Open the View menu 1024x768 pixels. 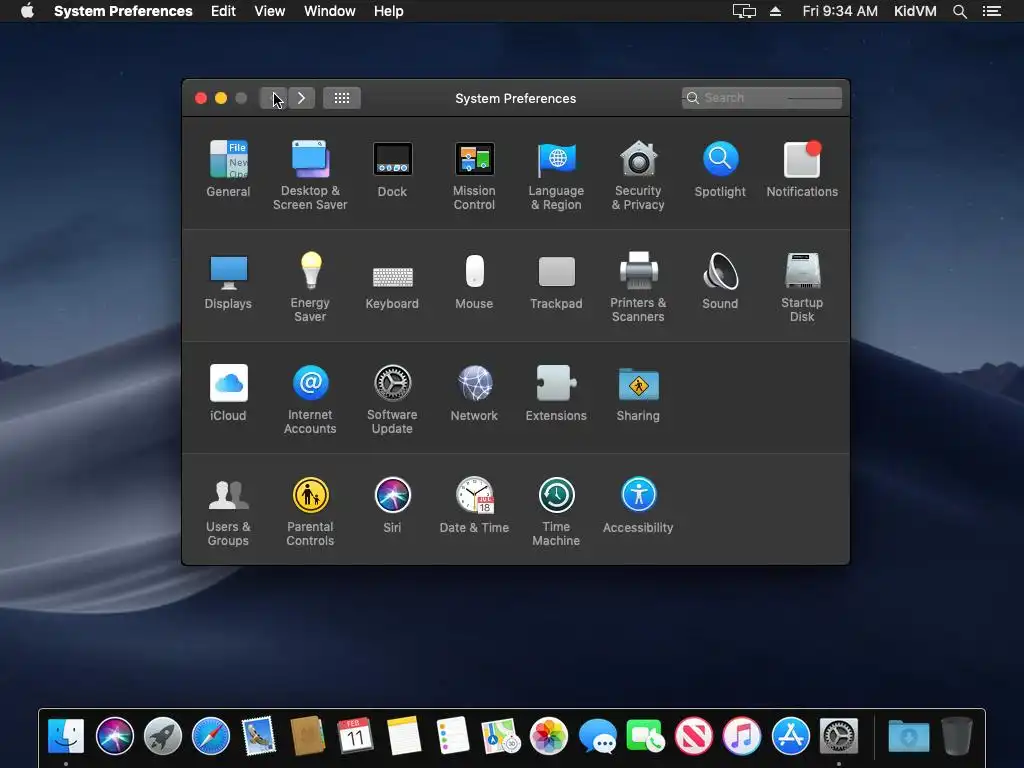pos(270,11)
